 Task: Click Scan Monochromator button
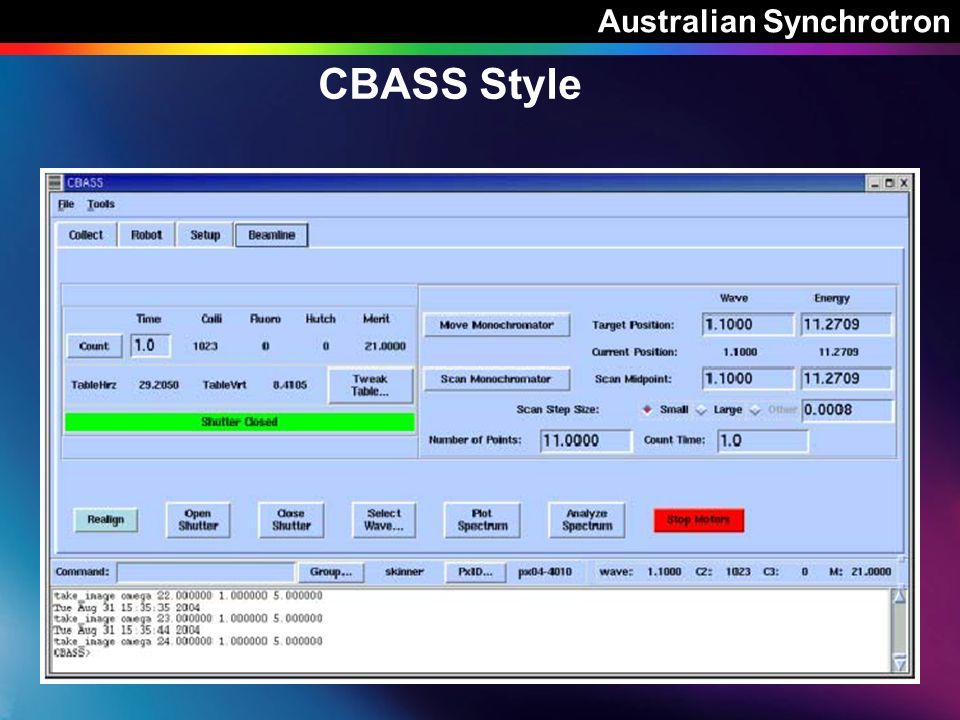click(497, 379)
